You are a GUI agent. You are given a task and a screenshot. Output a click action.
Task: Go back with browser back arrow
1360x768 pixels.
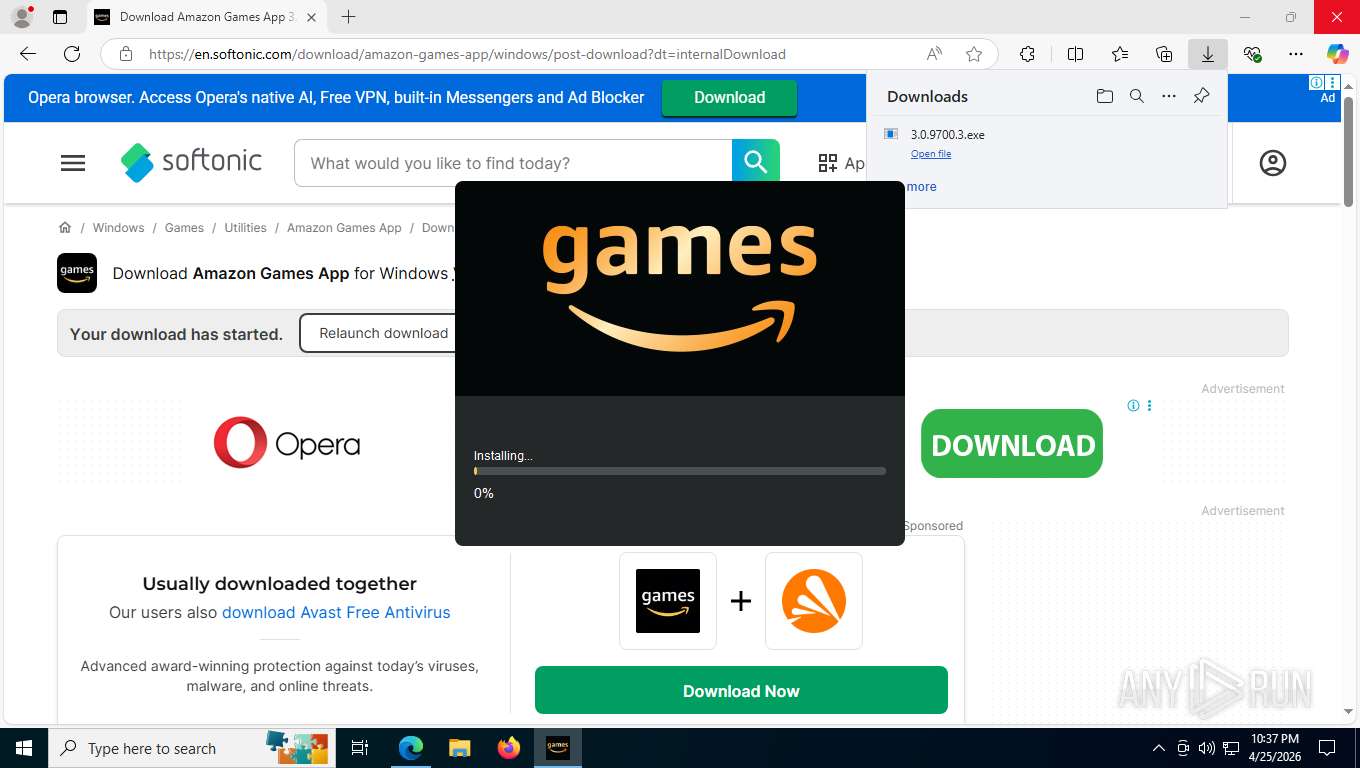(x=28, y=54)
